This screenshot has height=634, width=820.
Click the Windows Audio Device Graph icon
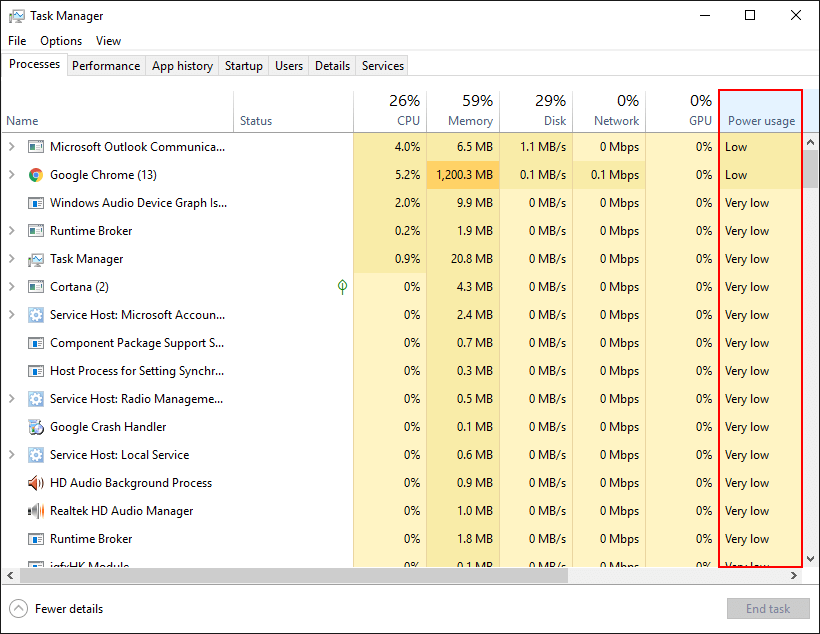click(36, 203)
